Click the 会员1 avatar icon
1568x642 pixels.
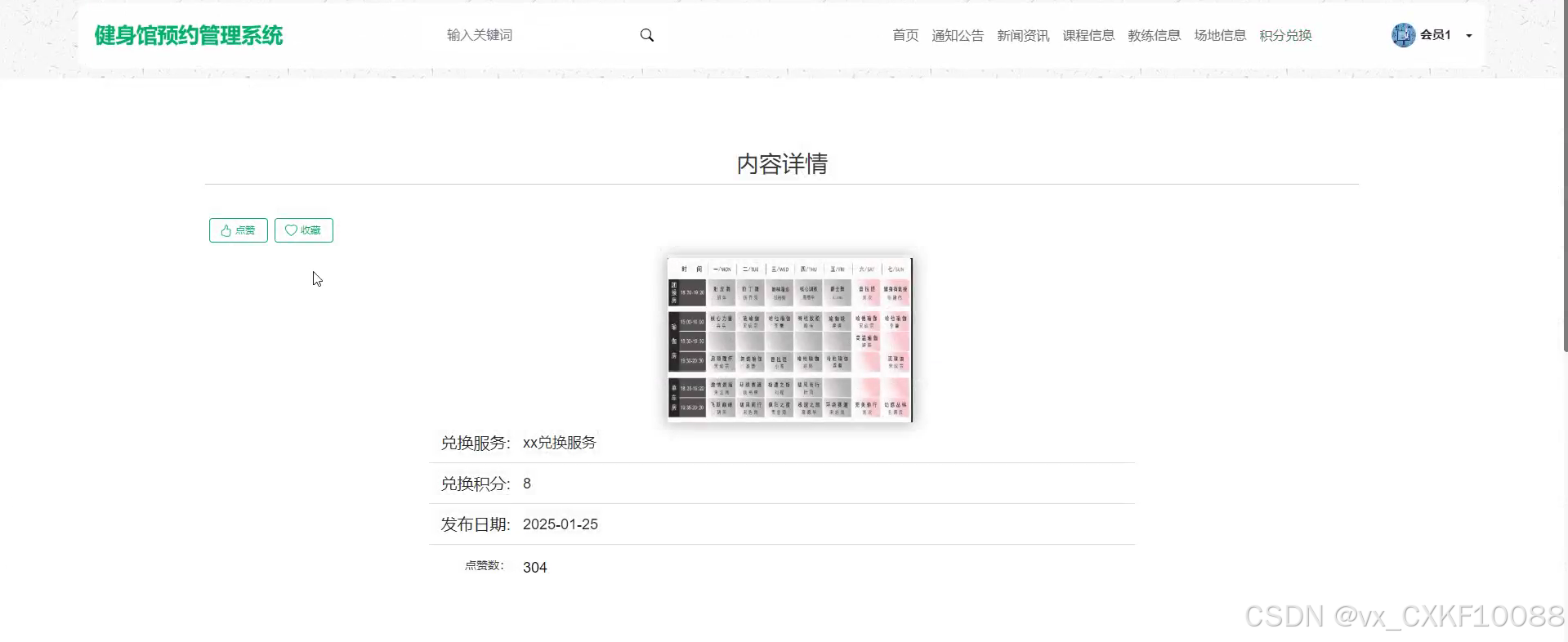tap(1403, 35)
